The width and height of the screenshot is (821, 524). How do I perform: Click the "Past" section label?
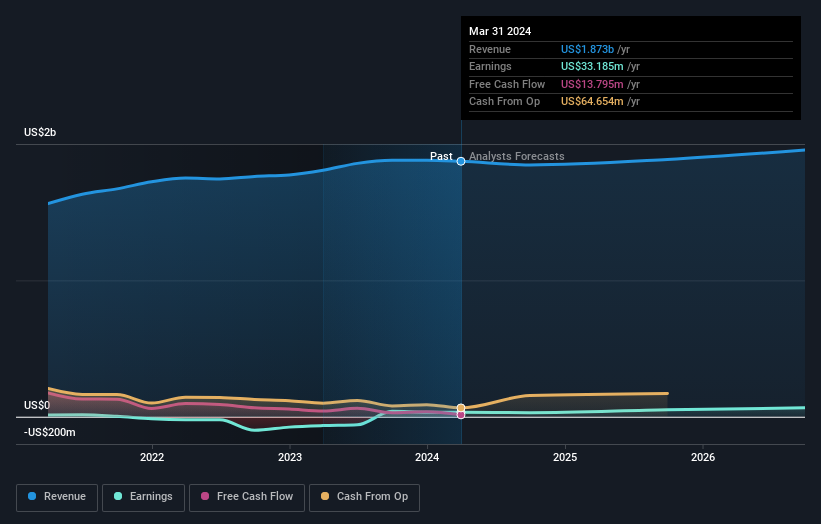[441, 156]
